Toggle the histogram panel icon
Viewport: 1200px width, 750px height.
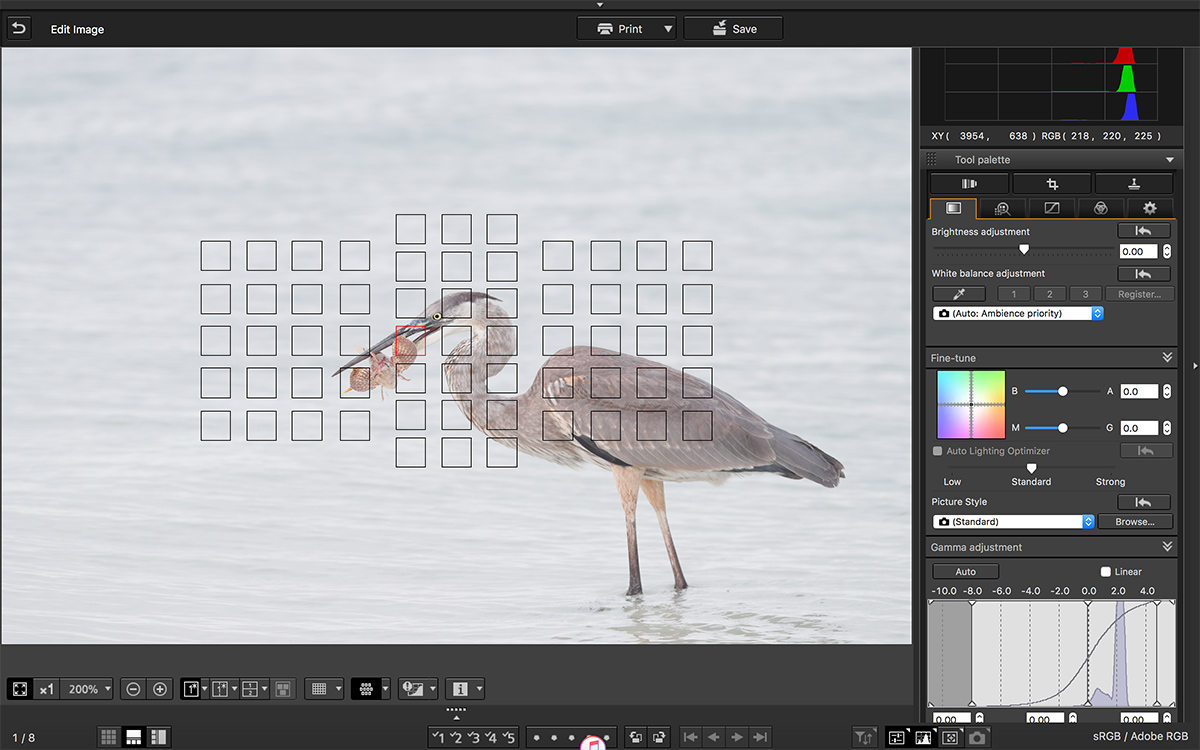[923, 737]
